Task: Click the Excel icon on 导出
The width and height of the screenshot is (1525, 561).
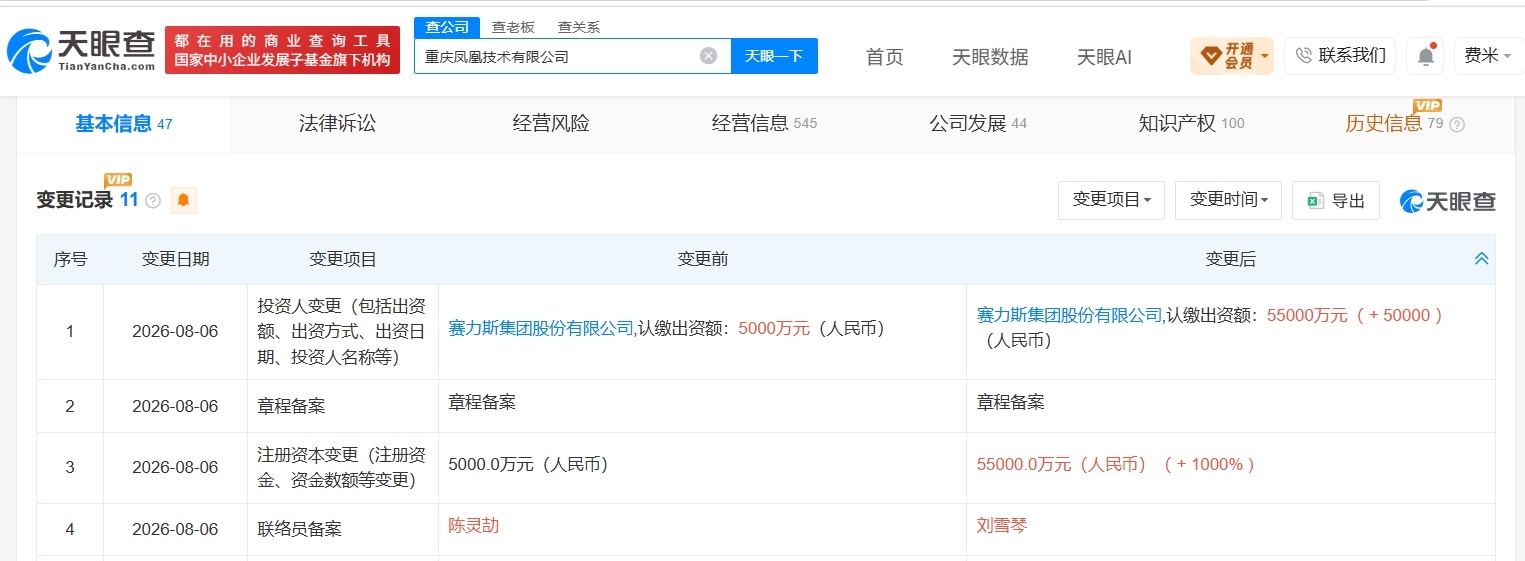Action: [1315, 200]
